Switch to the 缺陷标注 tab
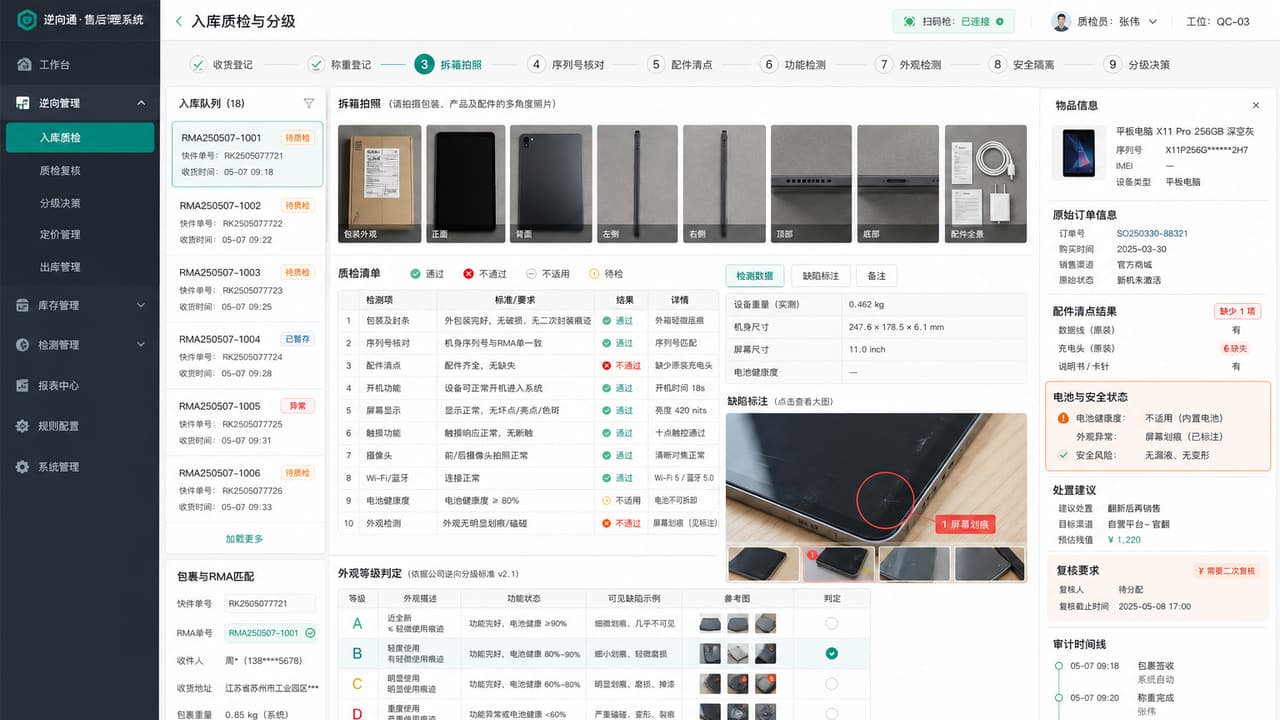The height and width of the screenshot is (720, 1280). [x=821, y=276]
